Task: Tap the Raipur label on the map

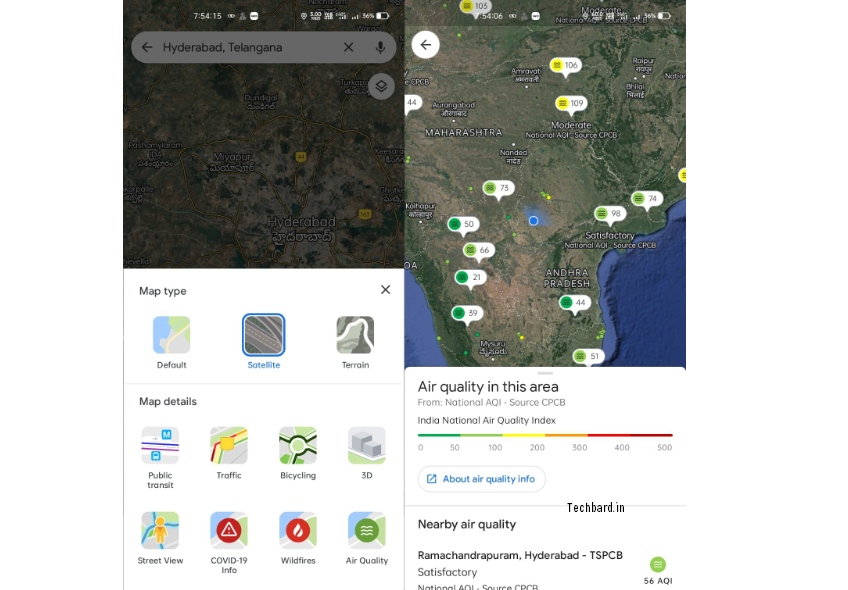Action: click(644, 65)
